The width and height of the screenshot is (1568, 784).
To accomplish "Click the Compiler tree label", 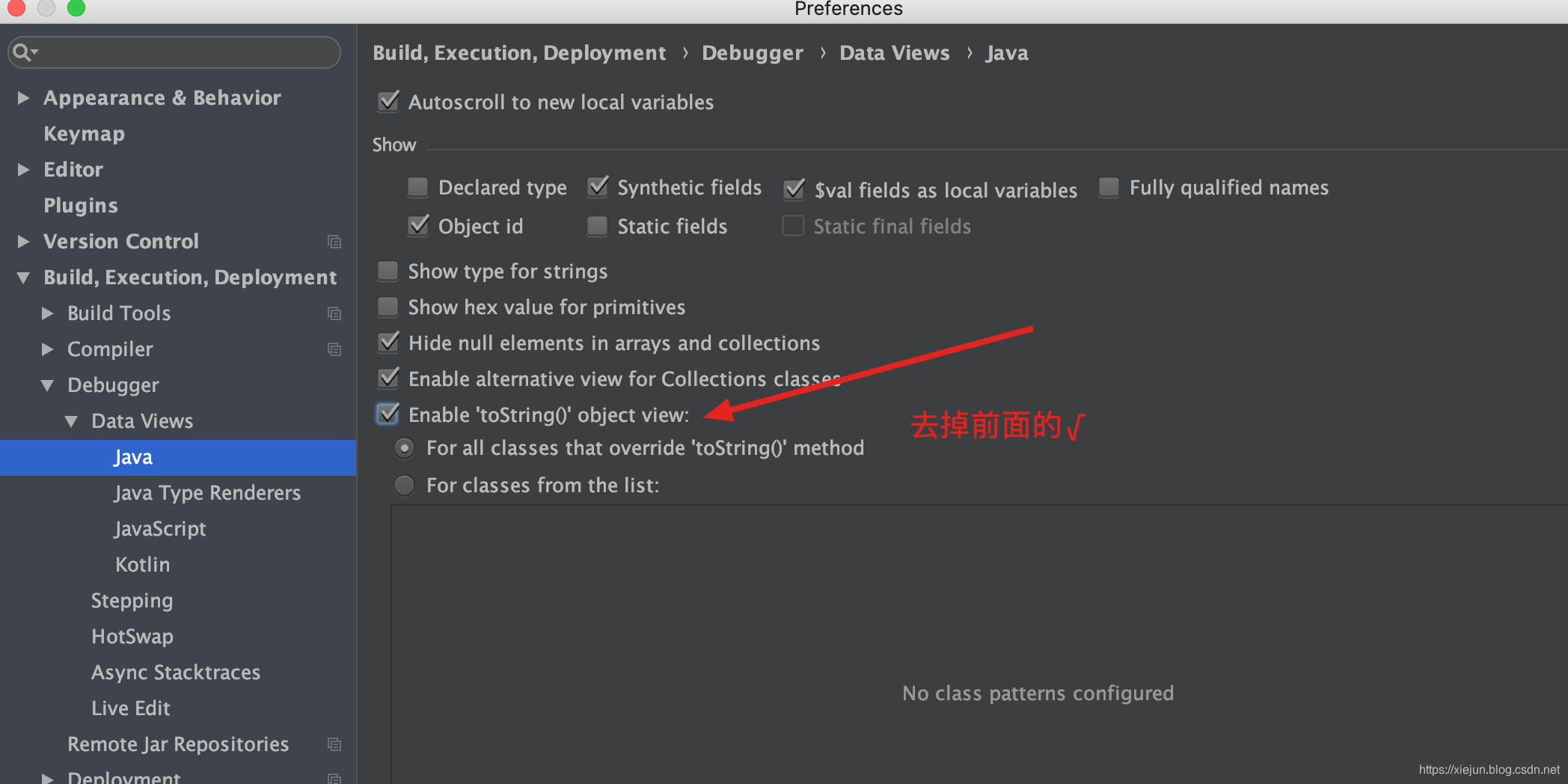I will (x=110, y=349).
